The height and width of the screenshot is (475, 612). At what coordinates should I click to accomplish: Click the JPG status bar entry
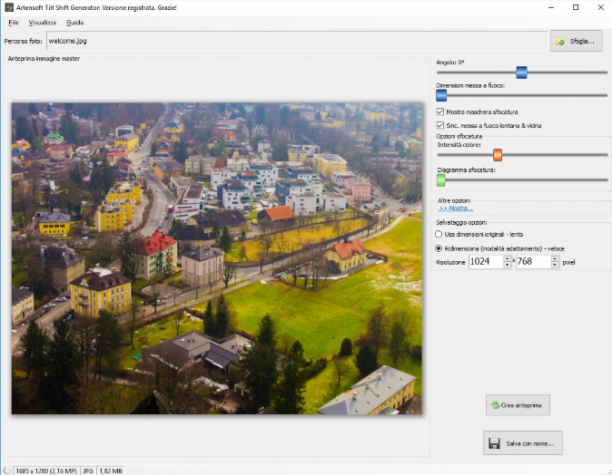click(88, 471)
